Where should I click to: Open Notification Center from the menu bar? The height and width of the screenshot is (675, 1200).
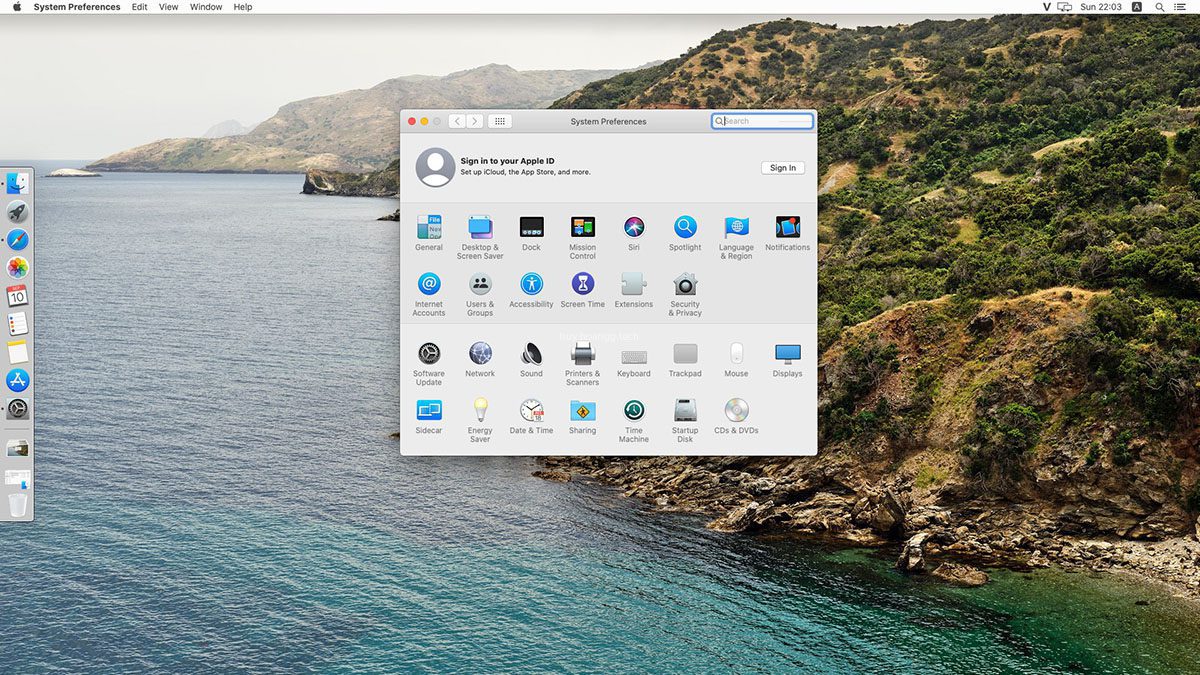[1181, 7]
